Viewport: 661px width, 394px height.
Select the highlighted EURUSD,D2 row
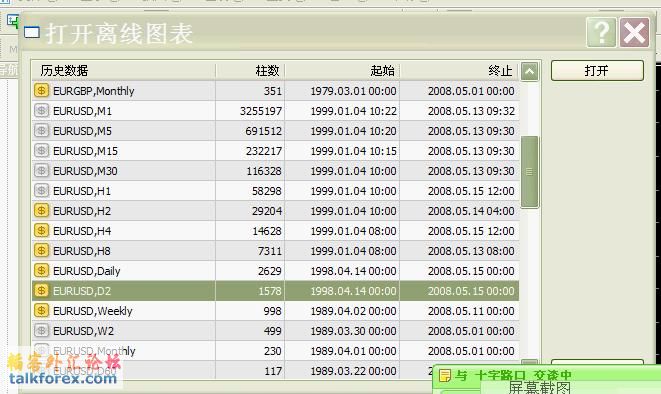(x=276, y=291)
